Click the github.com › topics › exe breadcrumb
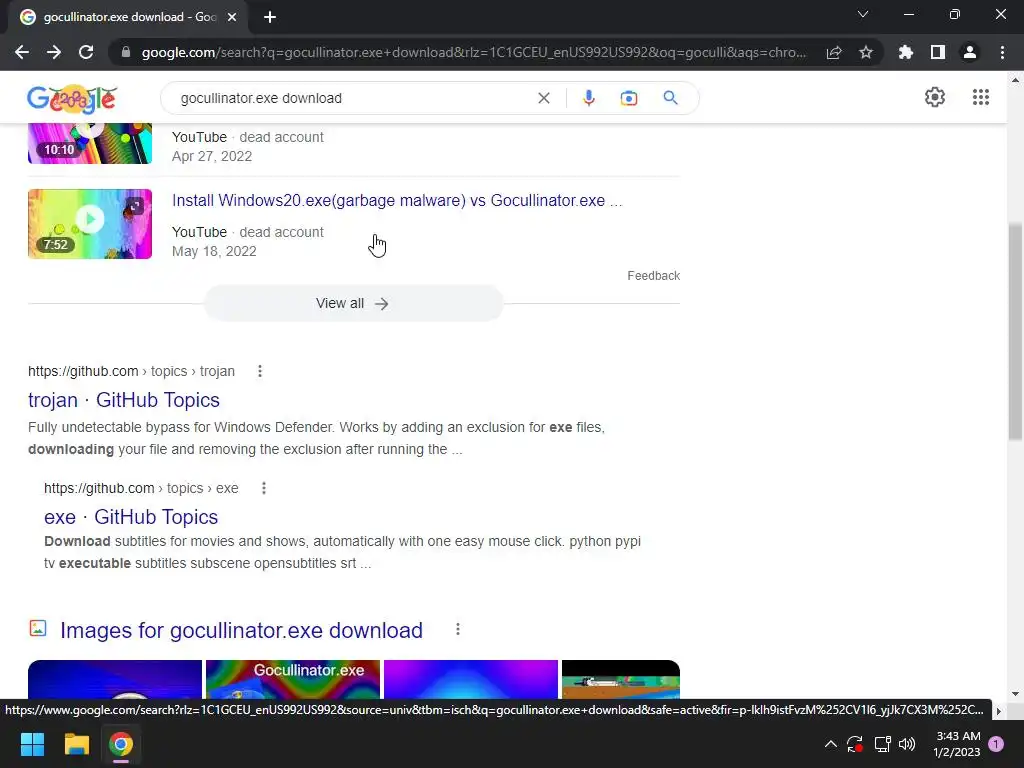 (141, 488)
